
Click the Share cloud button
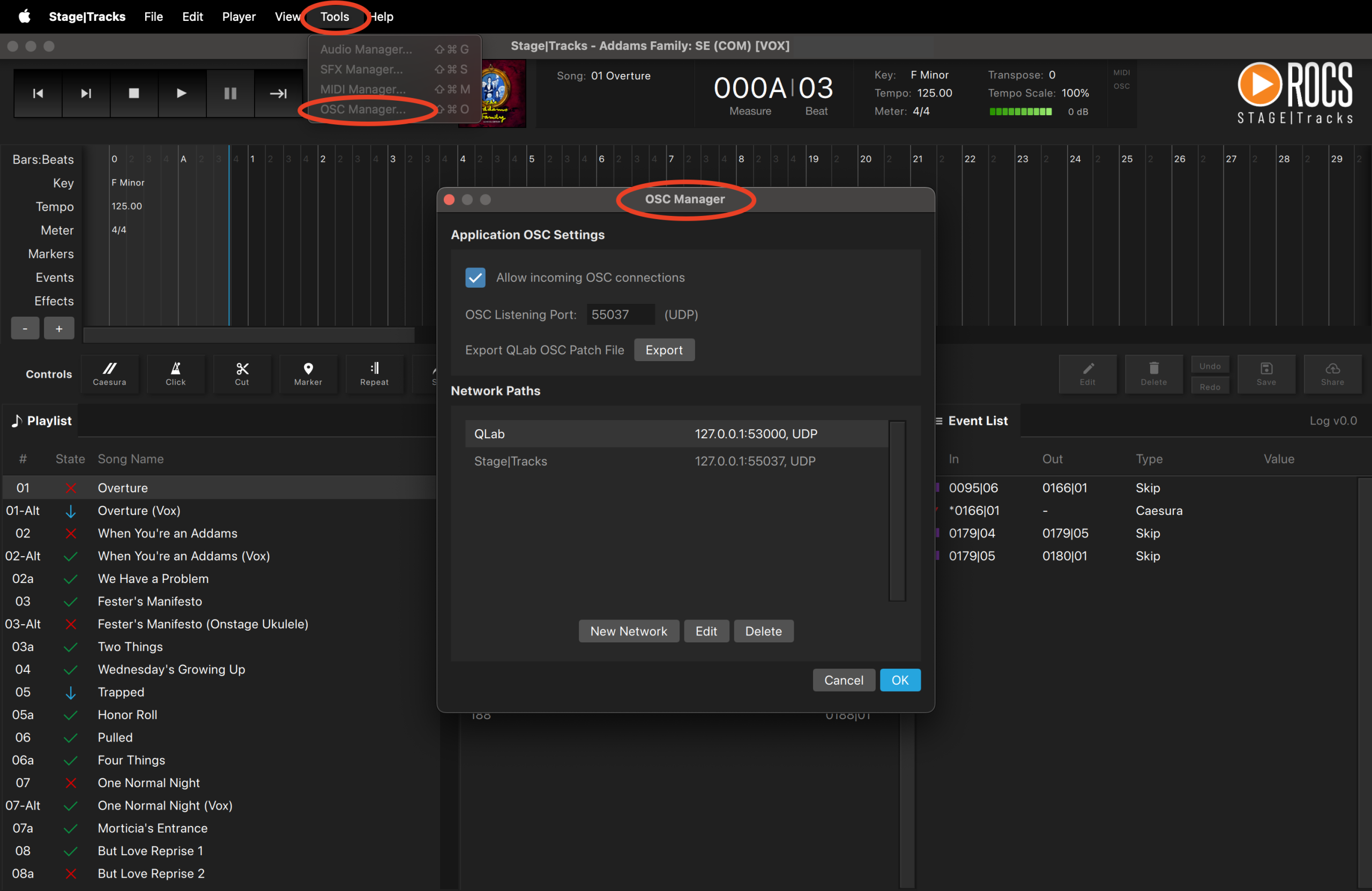pos(1333,373)
